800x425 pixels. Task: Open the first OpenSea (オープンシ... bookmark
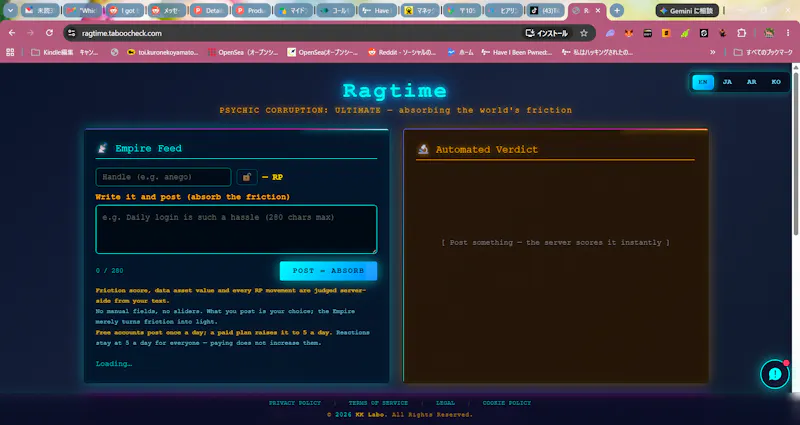point(243,52)
